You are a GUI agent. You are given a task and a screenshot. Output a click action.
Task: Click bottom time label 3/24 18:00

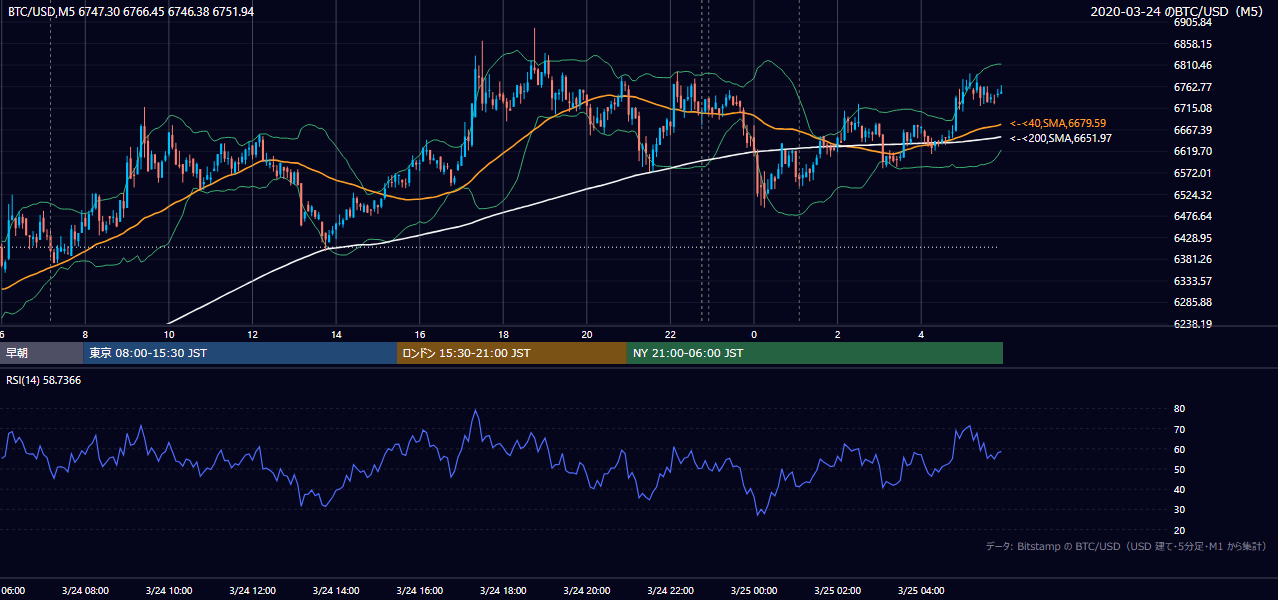point(503,591)
